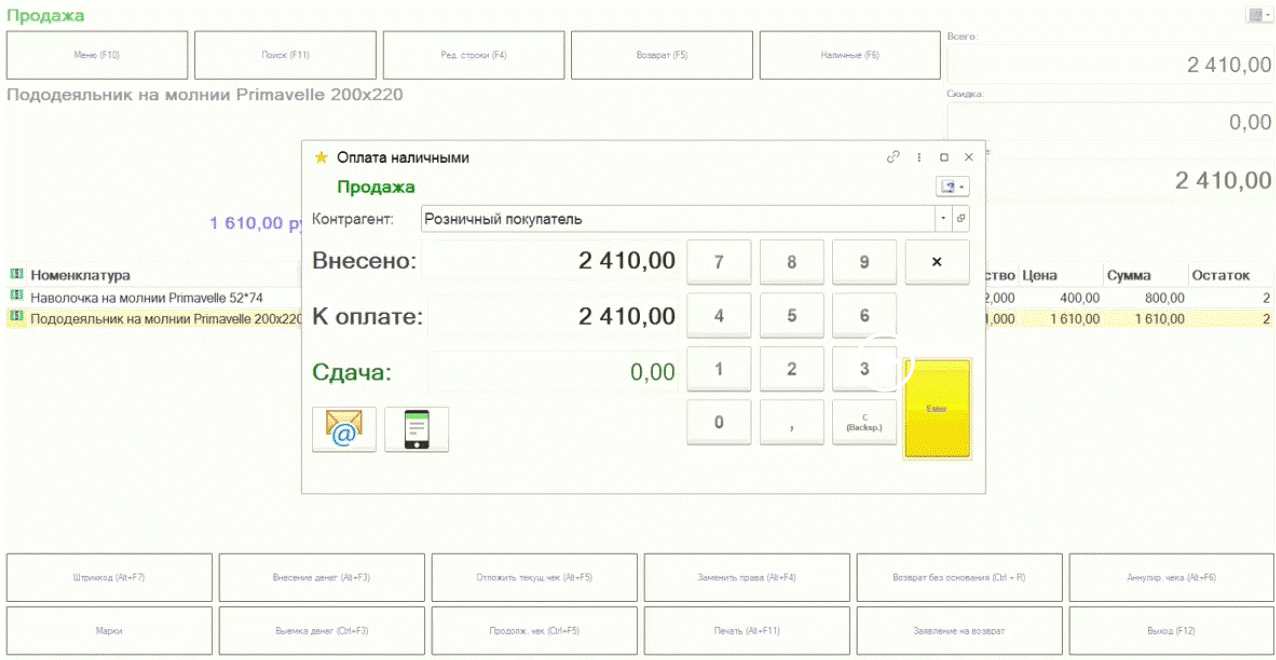Click Ред. строки (F4) button

click(x=474, y=55)
